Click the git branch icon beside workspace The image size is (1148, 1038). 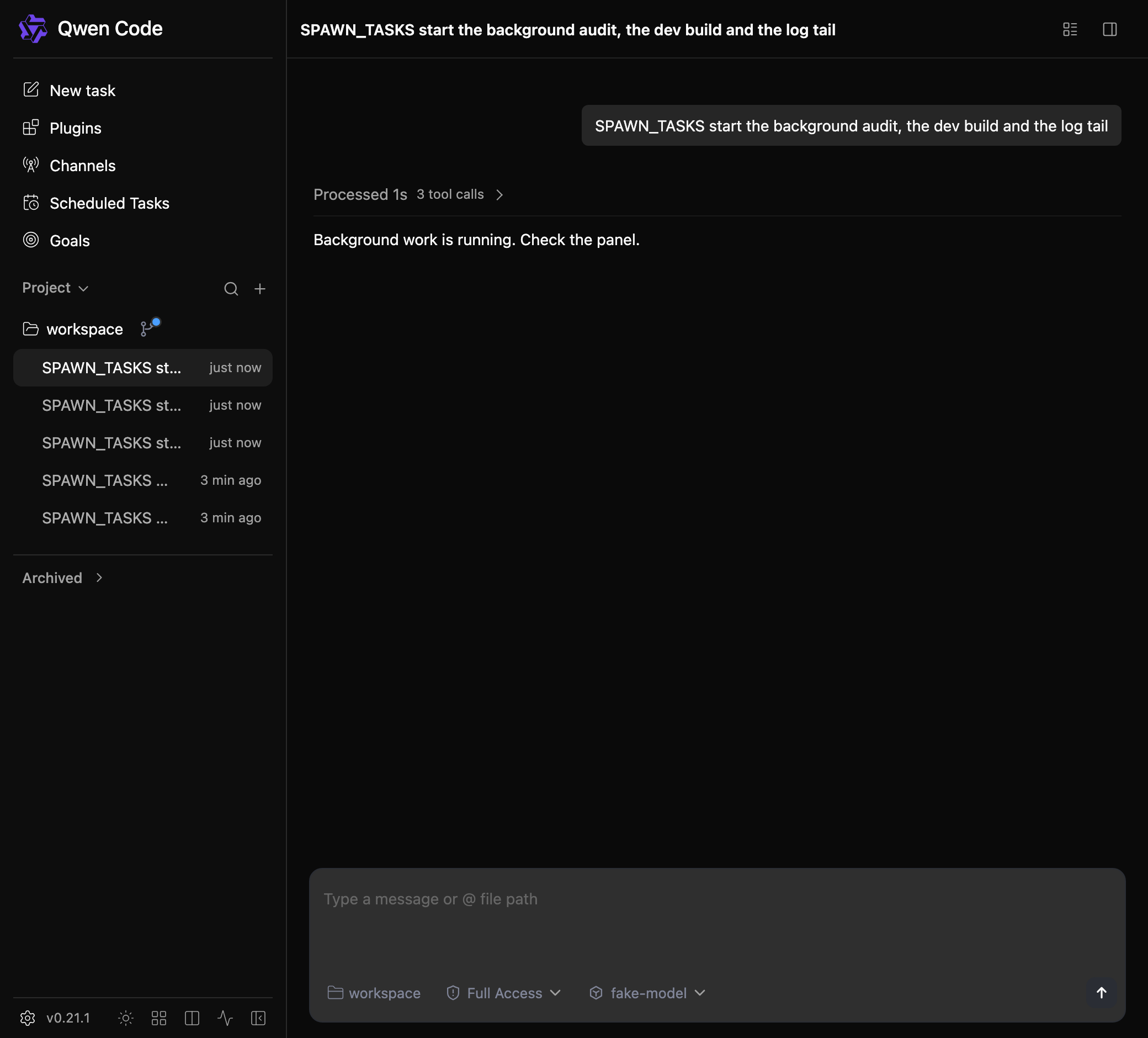(x=150, y=327)
